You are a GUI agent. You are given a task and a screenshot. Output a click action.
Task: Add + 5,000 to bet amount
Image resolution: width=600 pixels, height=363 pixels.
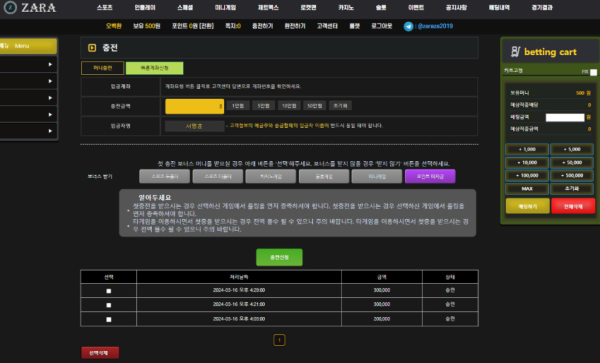[x=572, y=149]
